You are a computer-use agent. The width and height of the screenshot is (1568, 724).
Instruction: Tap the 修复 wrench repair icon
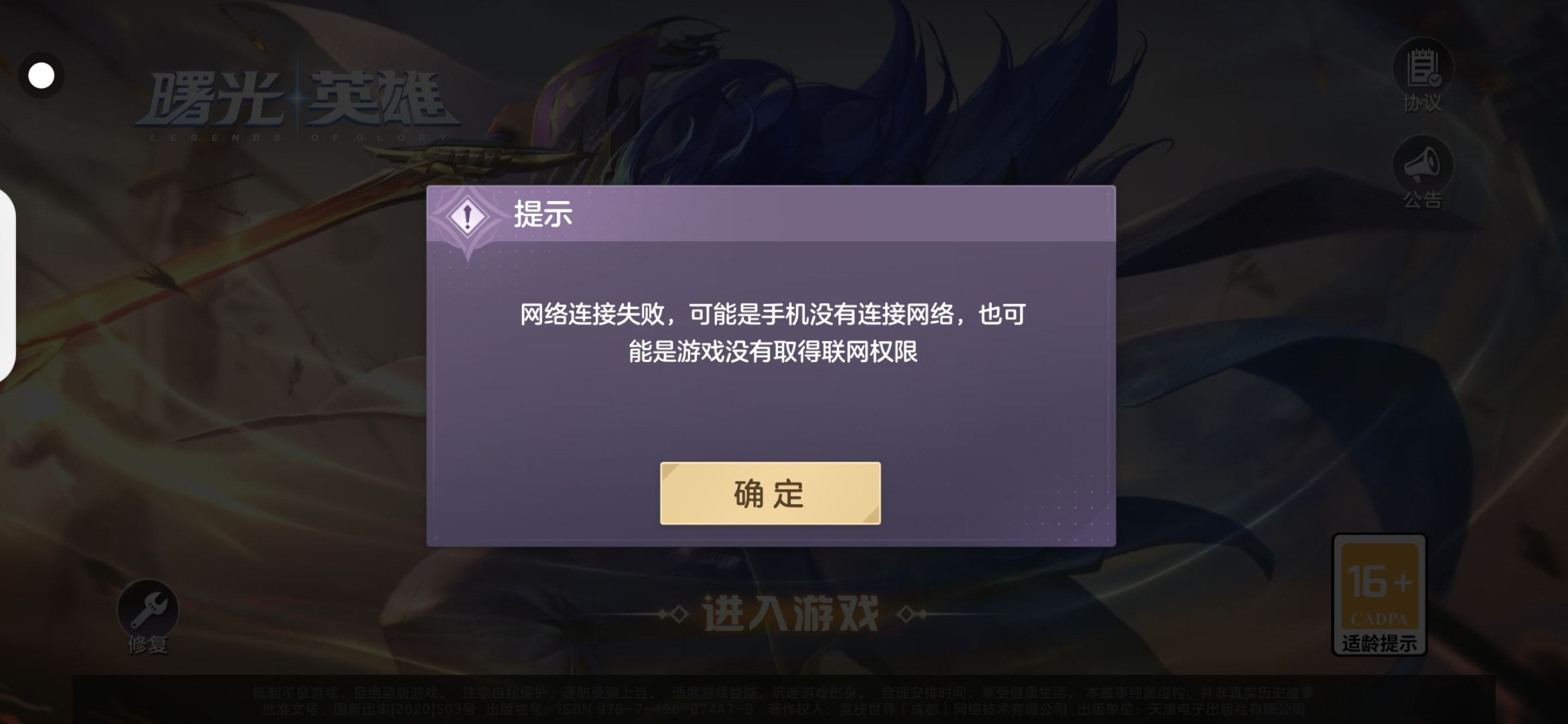pyautogui.click(x=148, y=609)
